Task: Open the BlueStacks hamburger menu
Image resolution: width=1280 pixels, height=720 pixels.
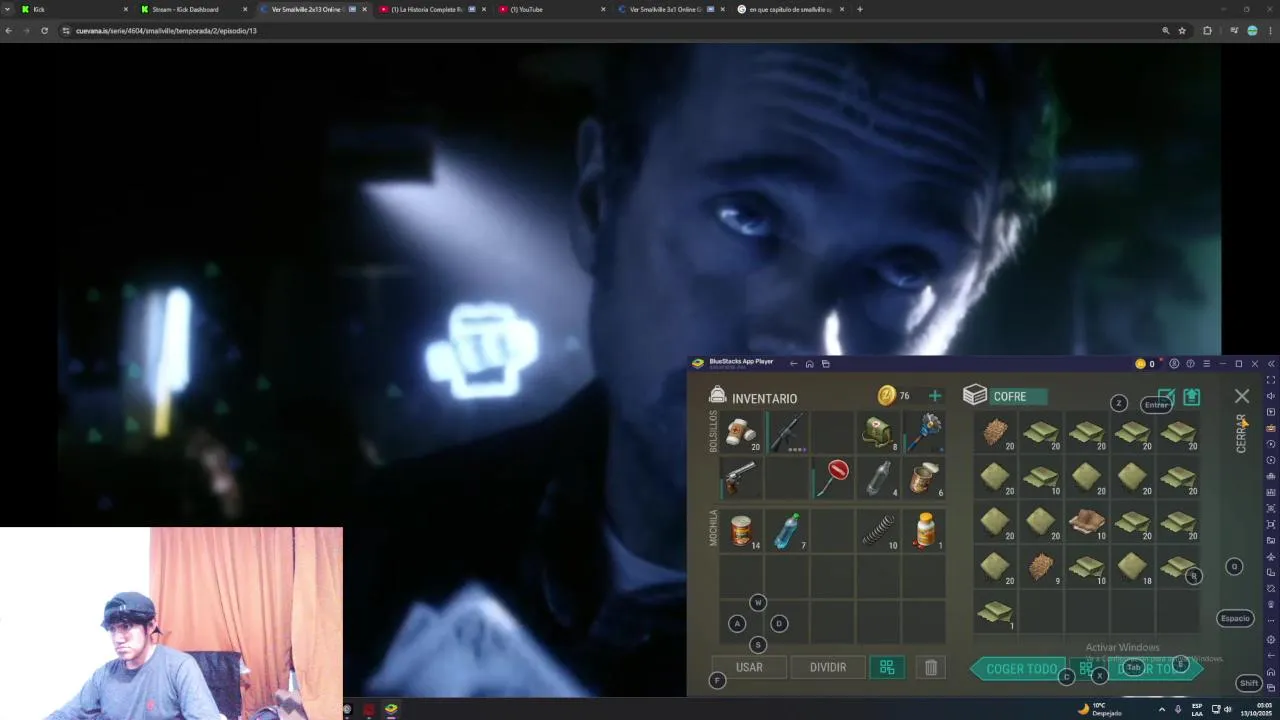Action: [x=1206, y=364]
